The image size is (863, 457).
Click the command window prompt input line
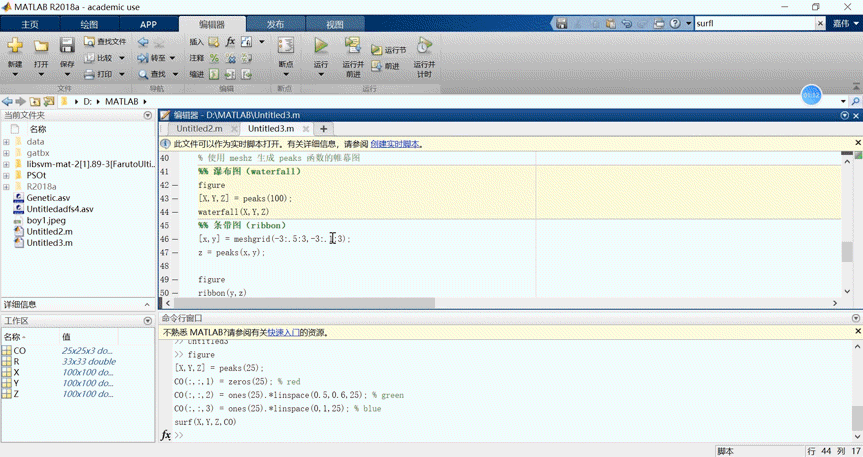coord(517,435)
